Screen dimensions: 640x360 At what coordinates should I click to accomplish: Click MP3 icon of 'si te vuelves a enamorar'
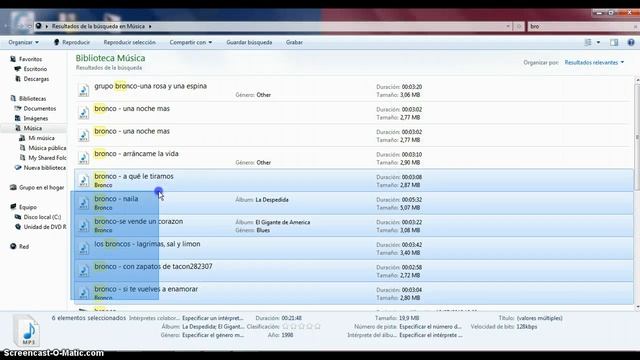pyautogui.click(x=84, y=293)
